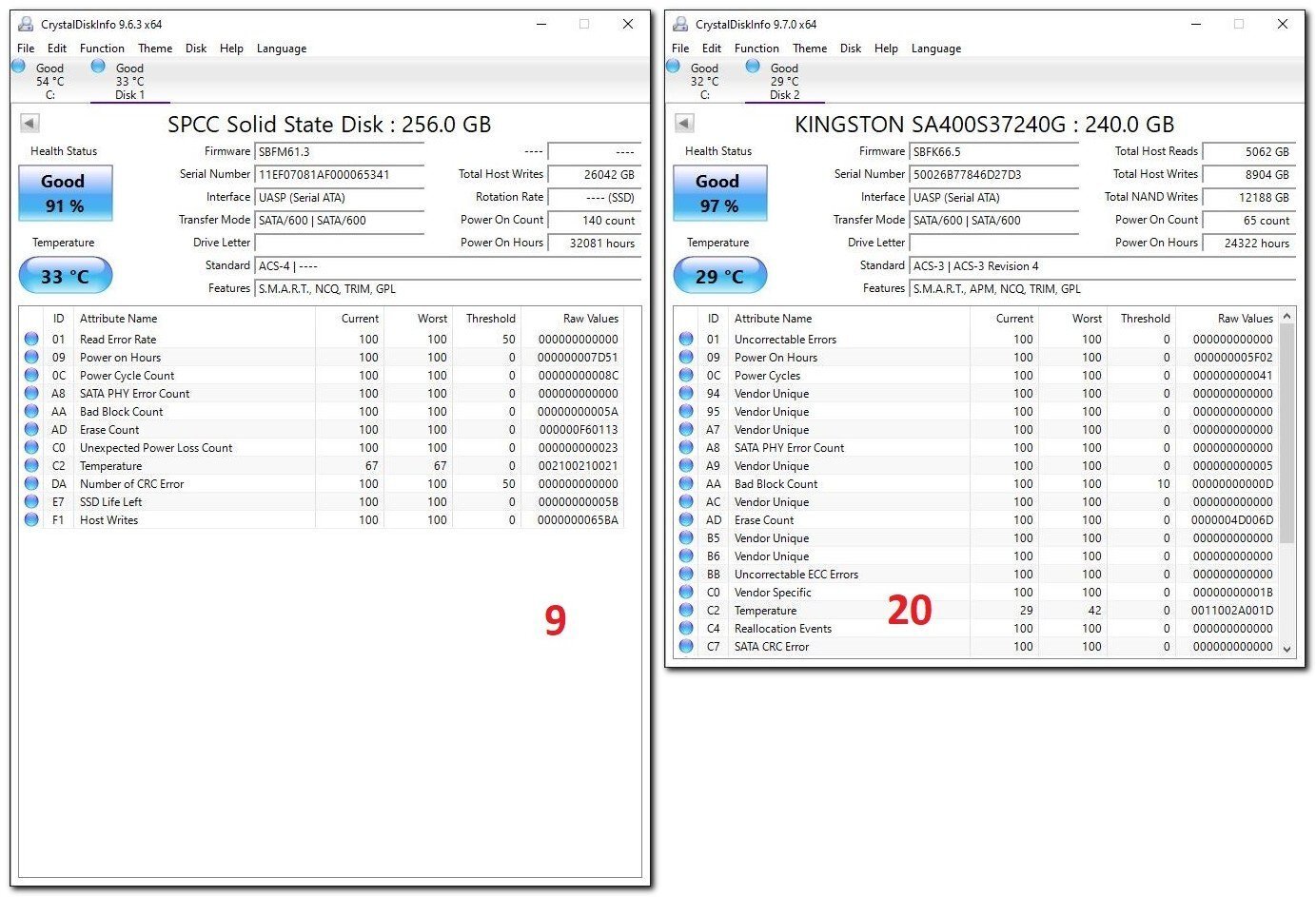Screen dimensions: 1316x897
Task: Click status orb for Uncorrectable ECC Errors row
Action: click(x=686, y=574)
